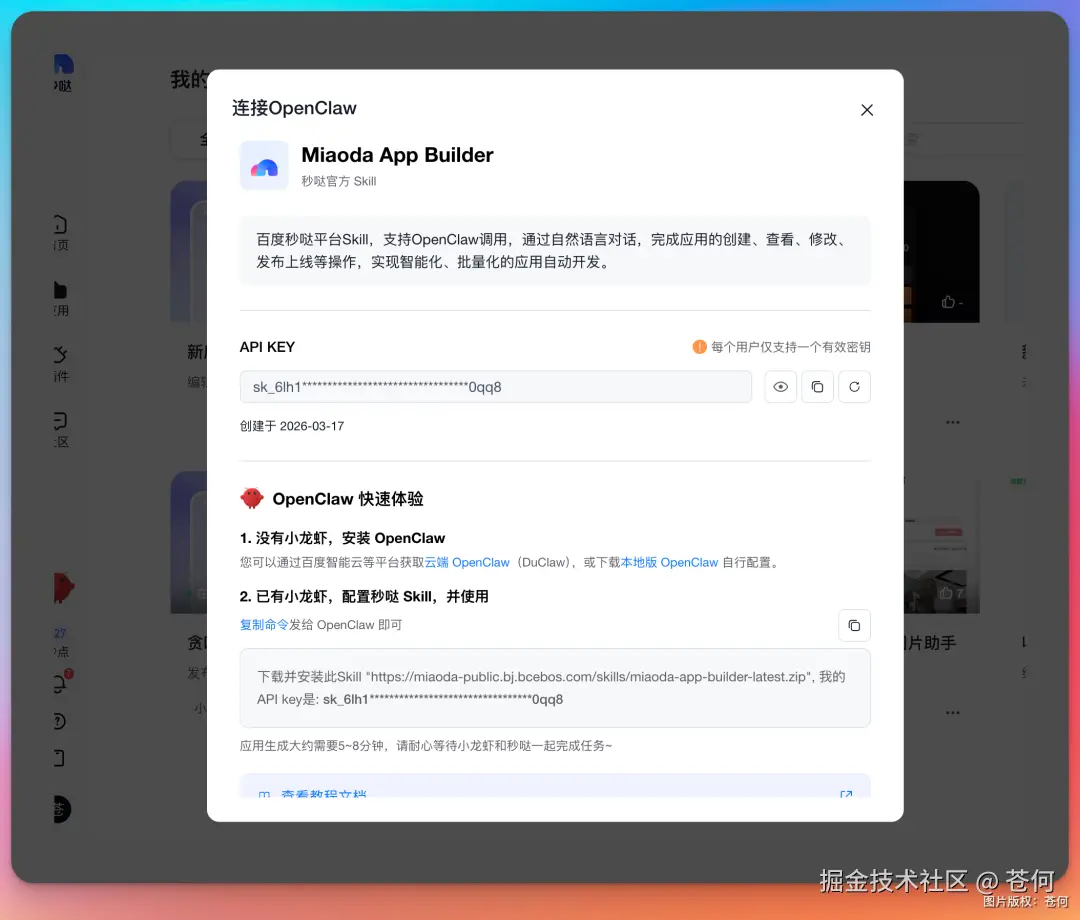Open notifications via the badged bell icon

pos(58,685)
